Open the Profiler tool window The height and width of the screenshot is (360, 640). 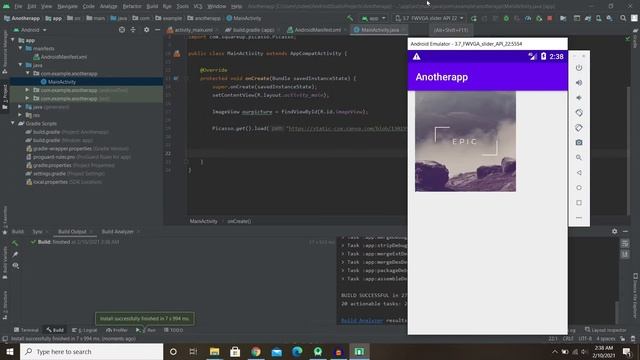click(x=117, y=330)
